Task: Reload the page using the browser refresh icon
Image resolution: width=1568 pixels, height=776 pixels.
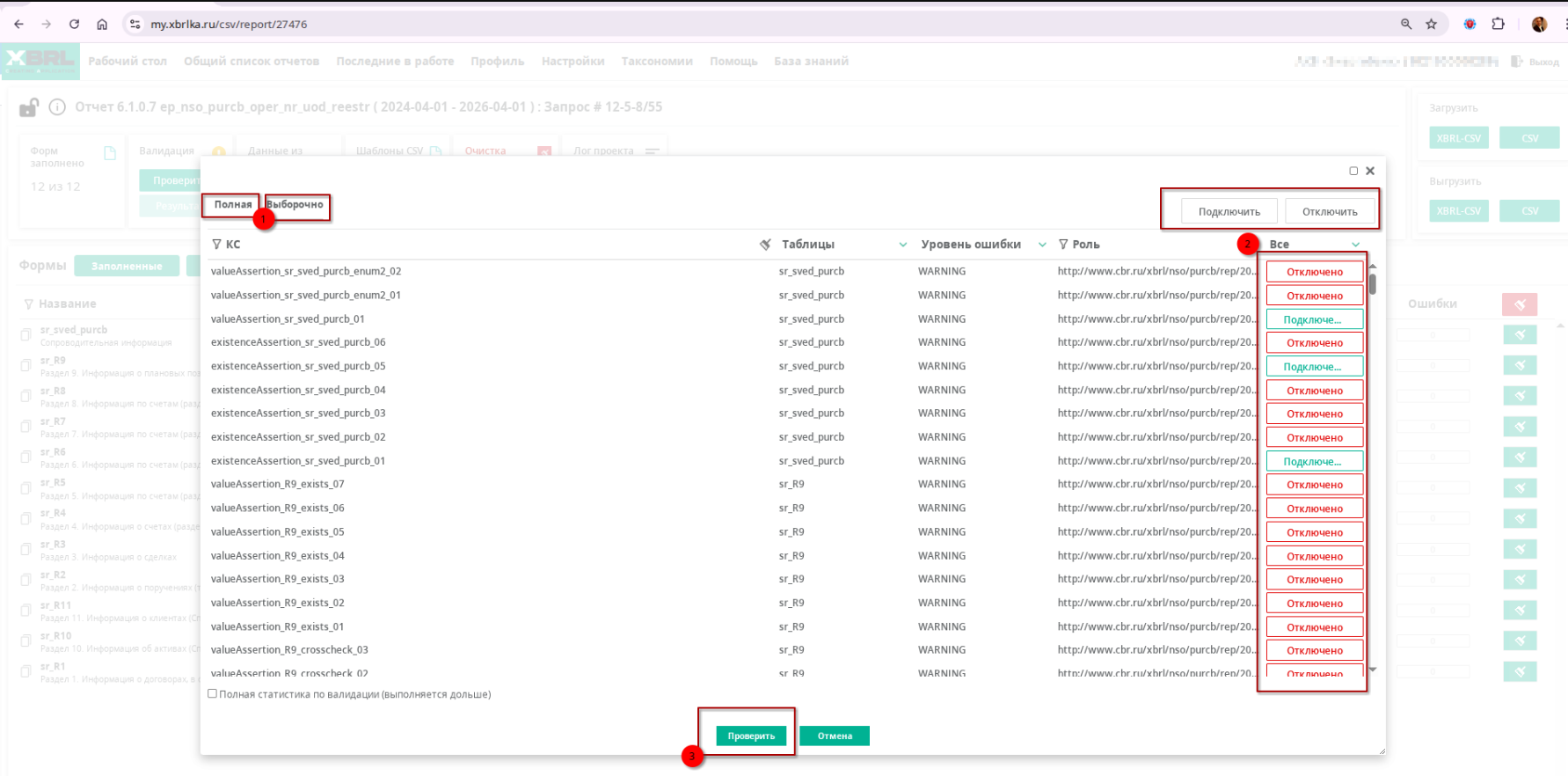Action: 74,24
